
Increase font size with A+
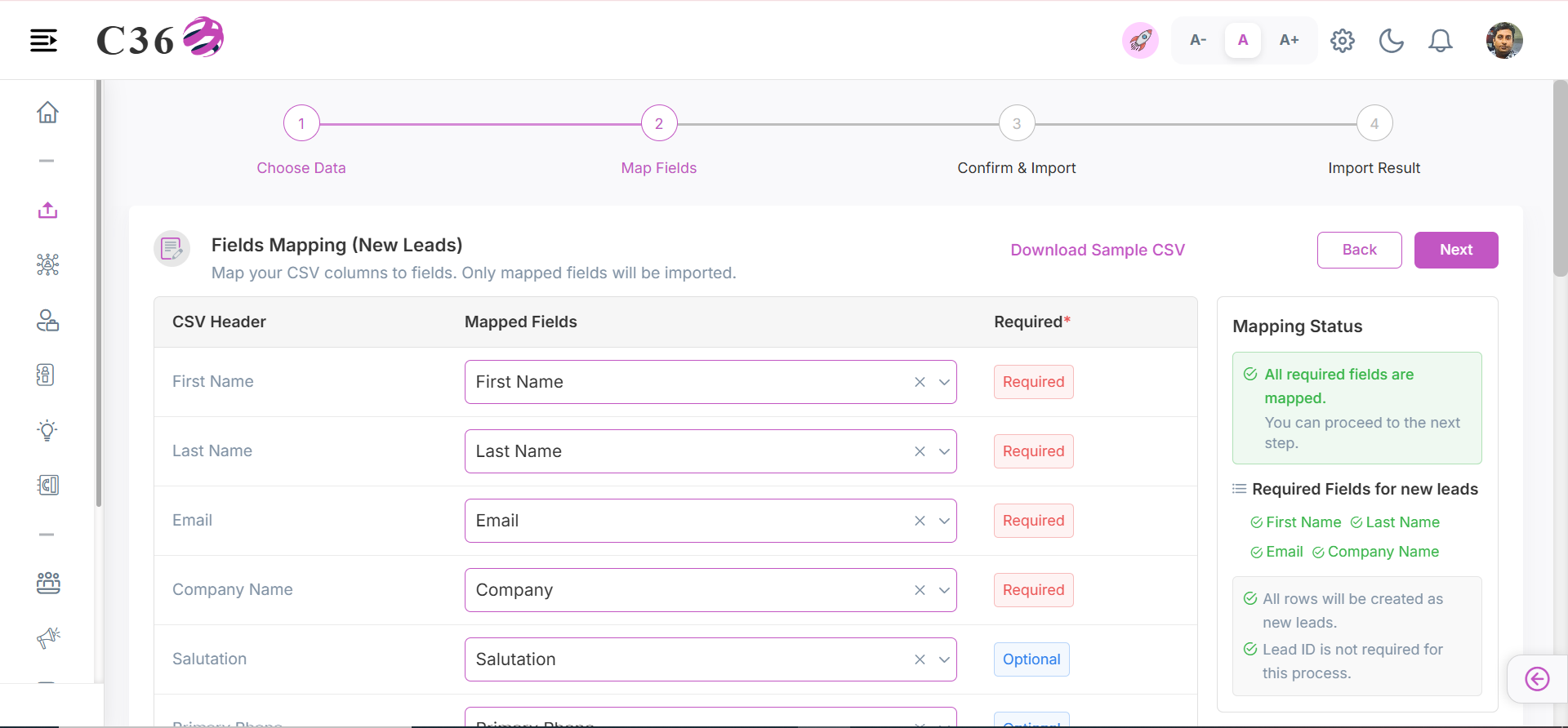tap(1289, 40)
